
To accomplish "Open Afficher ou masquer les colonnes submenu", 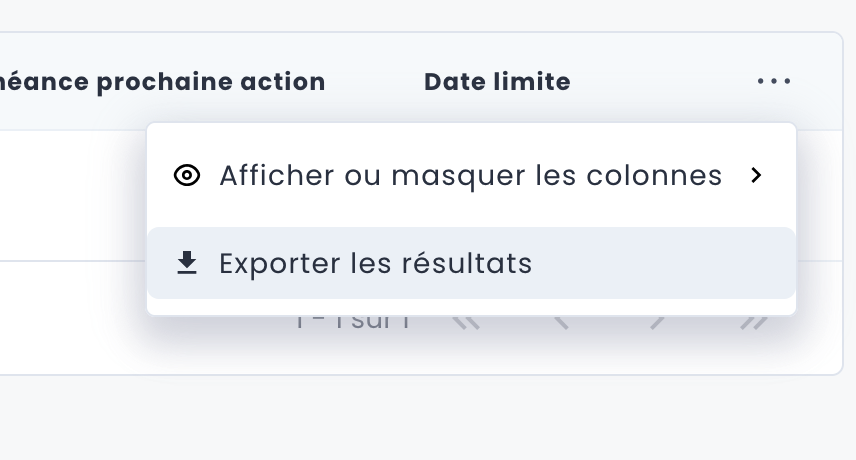I will coord(470,176).
